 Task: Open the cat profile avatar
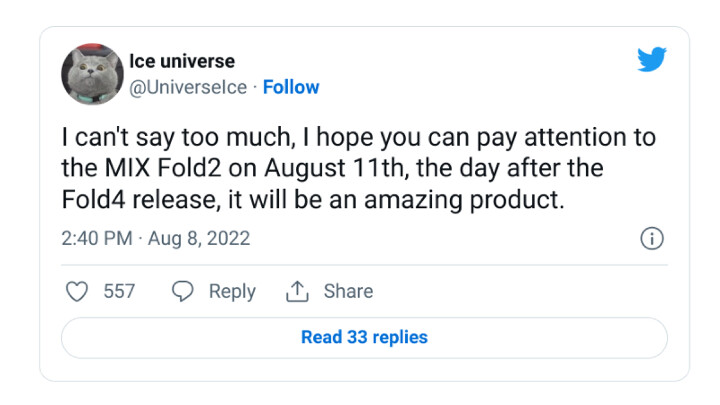[92, 74]
